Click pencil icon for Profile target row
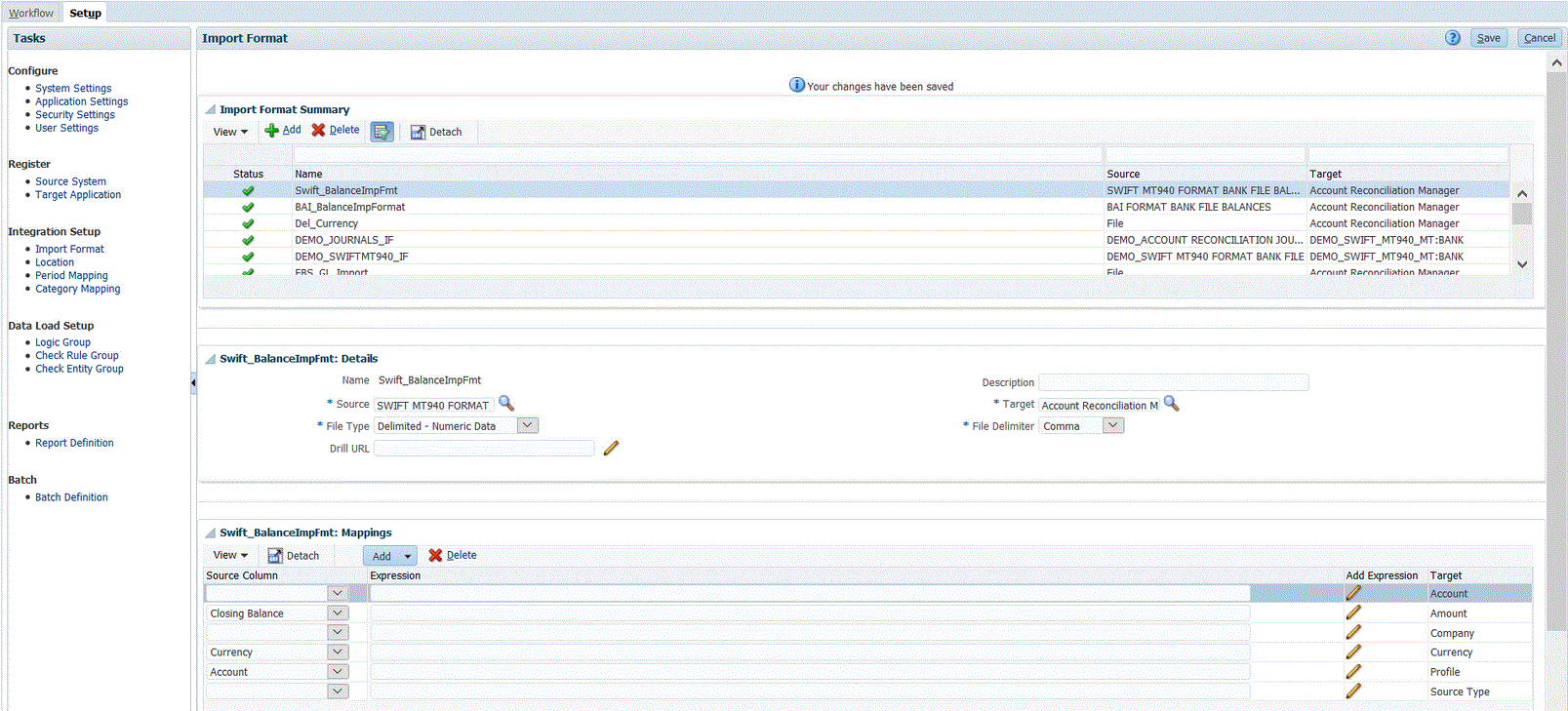Screen dimensions: 1568x711 pos(1353,671)
